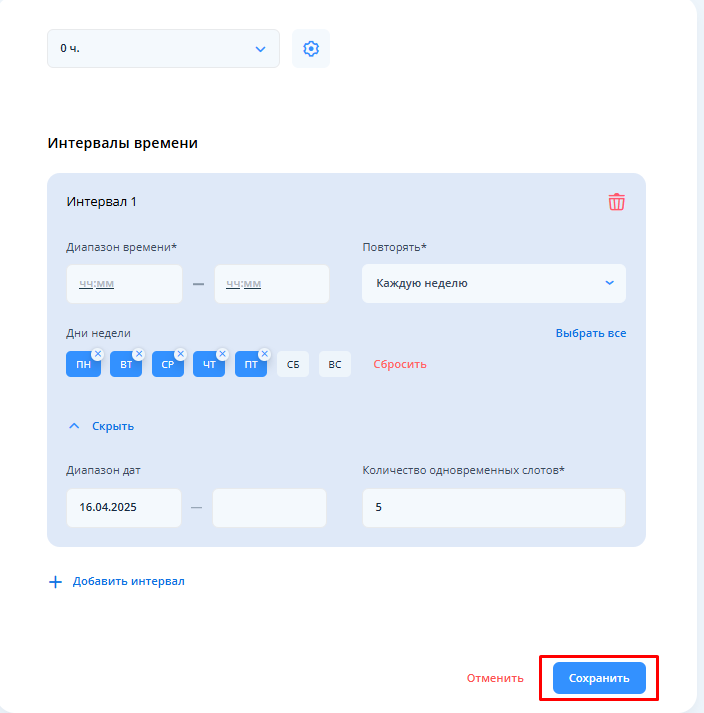Click Отменить to cancel
Viewport: 704px width, 713px height.
pyautogui.click(x=495, y=678)
